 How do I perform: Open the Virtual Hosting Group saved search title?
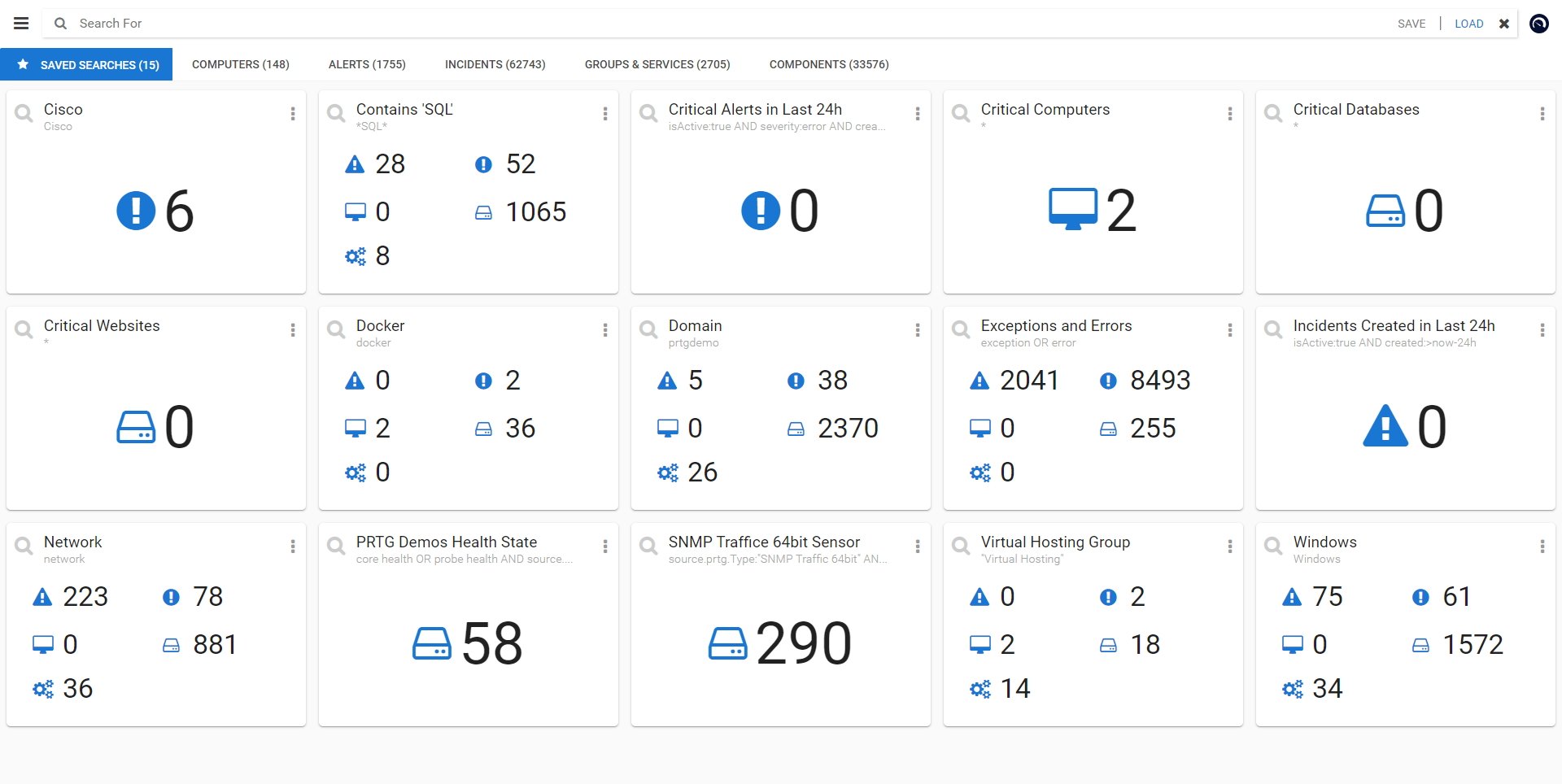(1055, 542)
